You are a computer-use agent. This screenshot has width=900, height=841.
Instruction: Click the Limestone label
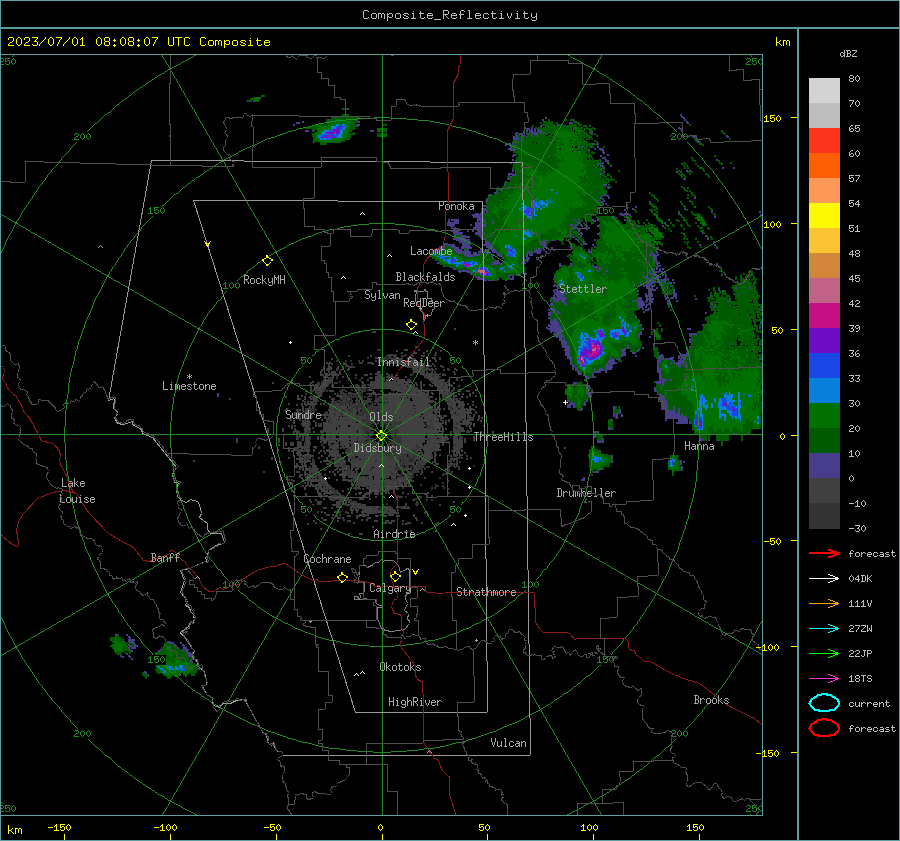click(189, 386)
